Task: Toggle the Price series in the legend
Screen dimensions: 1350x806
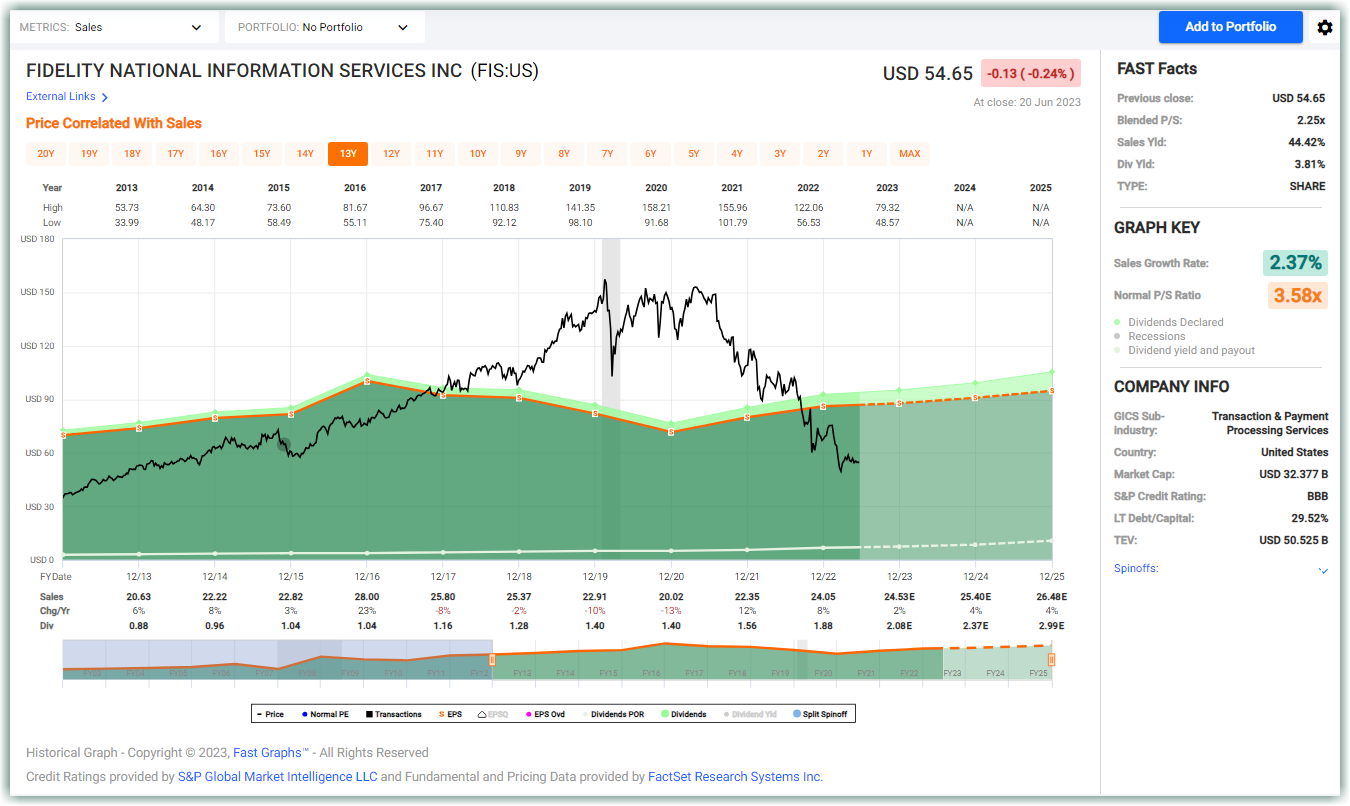Action: 270,714
